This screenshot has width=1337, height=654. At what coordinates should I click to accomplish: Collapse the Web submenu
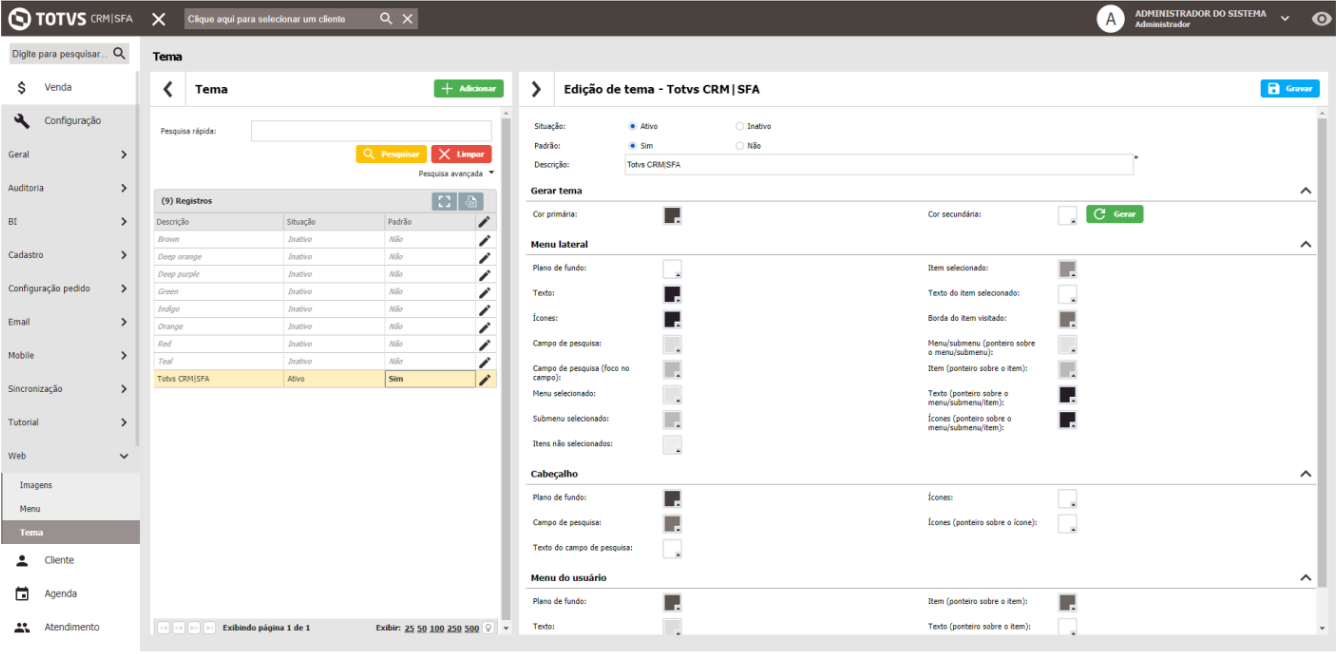pyautogui.click(x=123, y=456)
